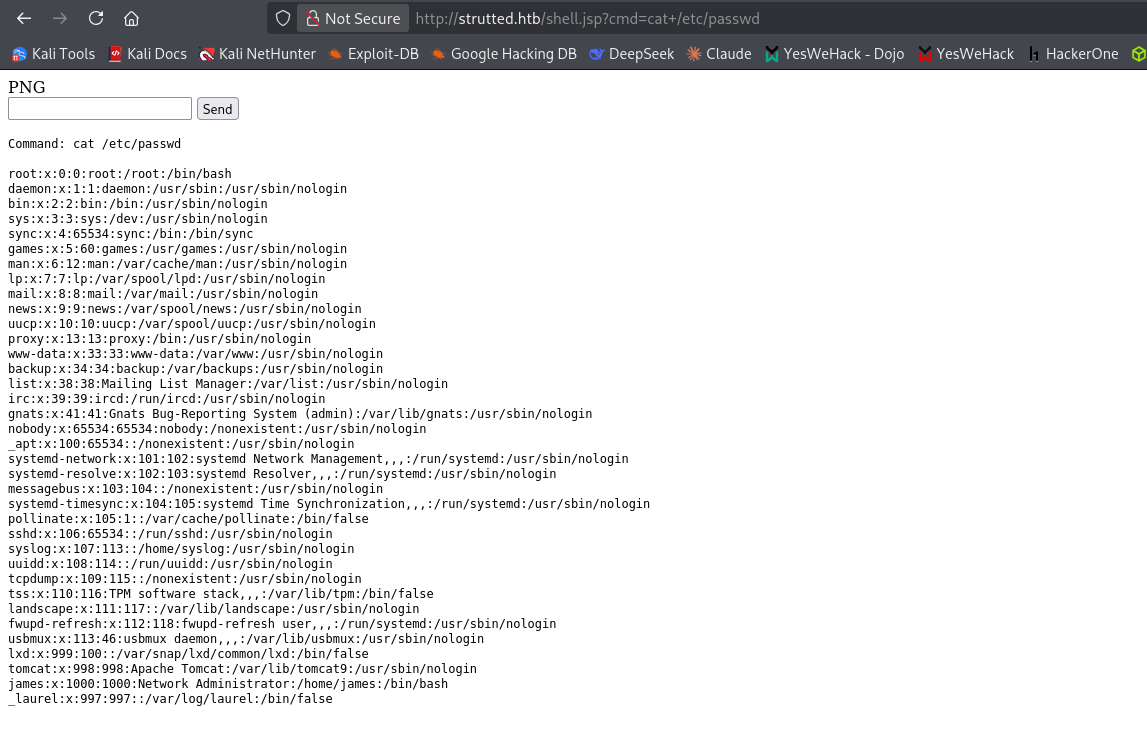Select the _laurel:x:997 line
This screenshot has height=751, width=1147.
click(x=170, y=698)
